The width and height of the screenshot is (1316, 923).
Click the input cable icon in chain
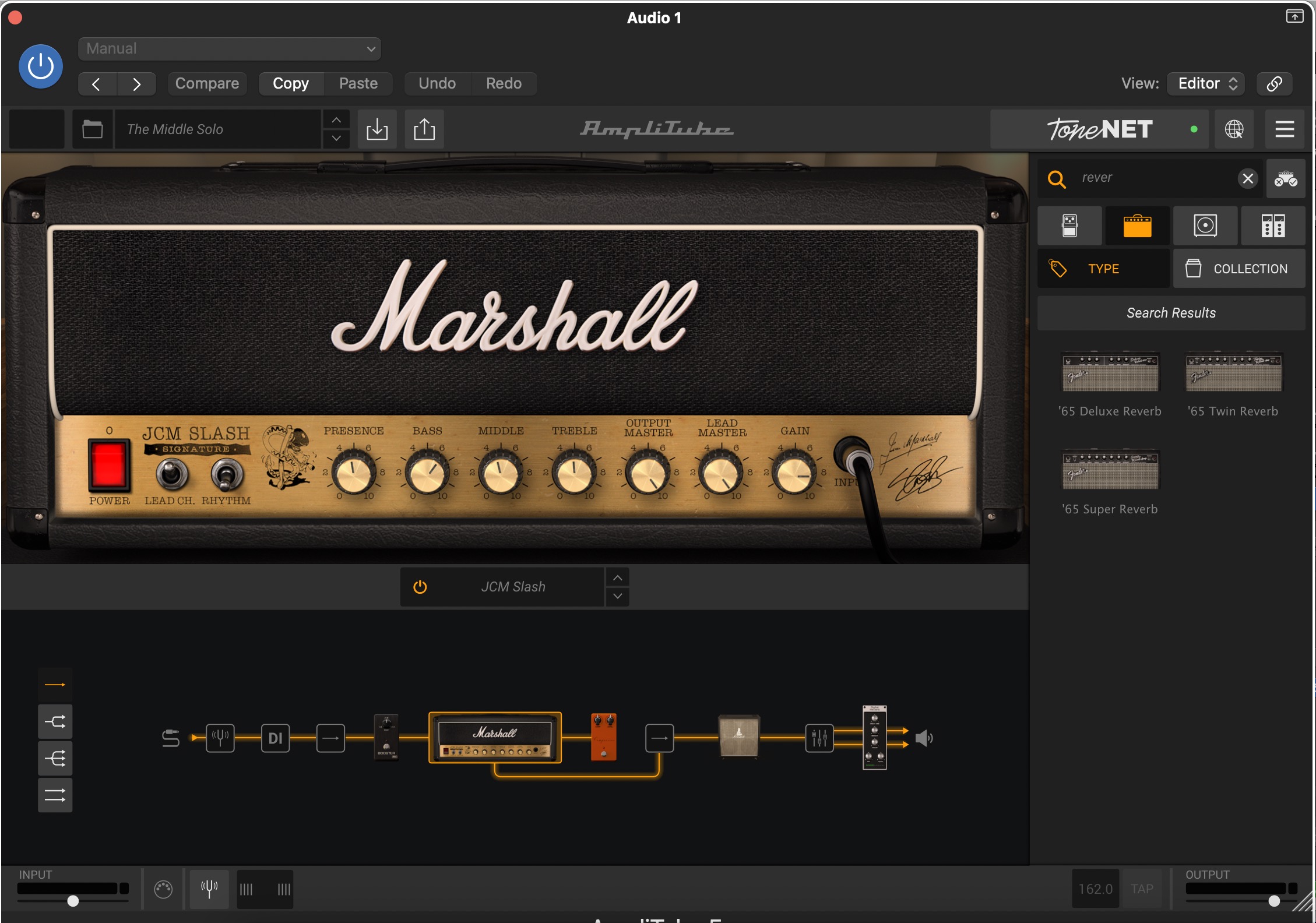[x=170, y=738]
